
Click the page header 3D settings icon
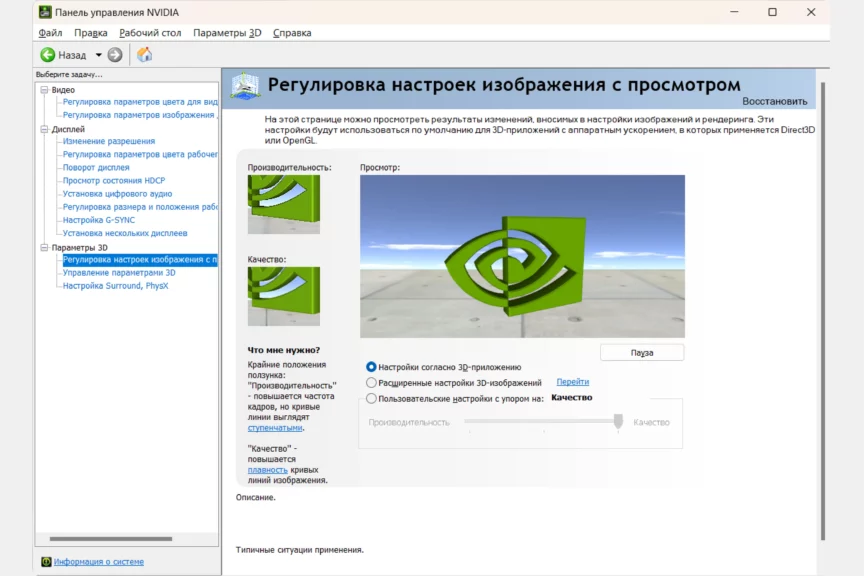coord(245,86)
